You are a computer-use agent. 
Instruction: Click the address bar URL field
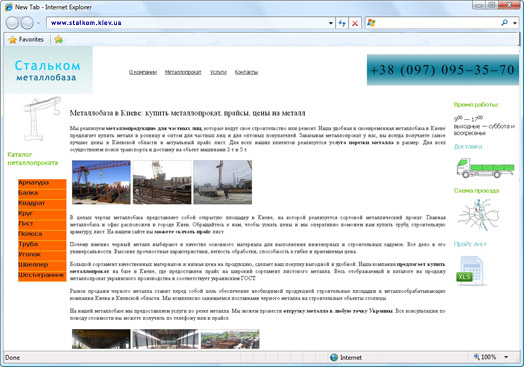pos(187,23)
